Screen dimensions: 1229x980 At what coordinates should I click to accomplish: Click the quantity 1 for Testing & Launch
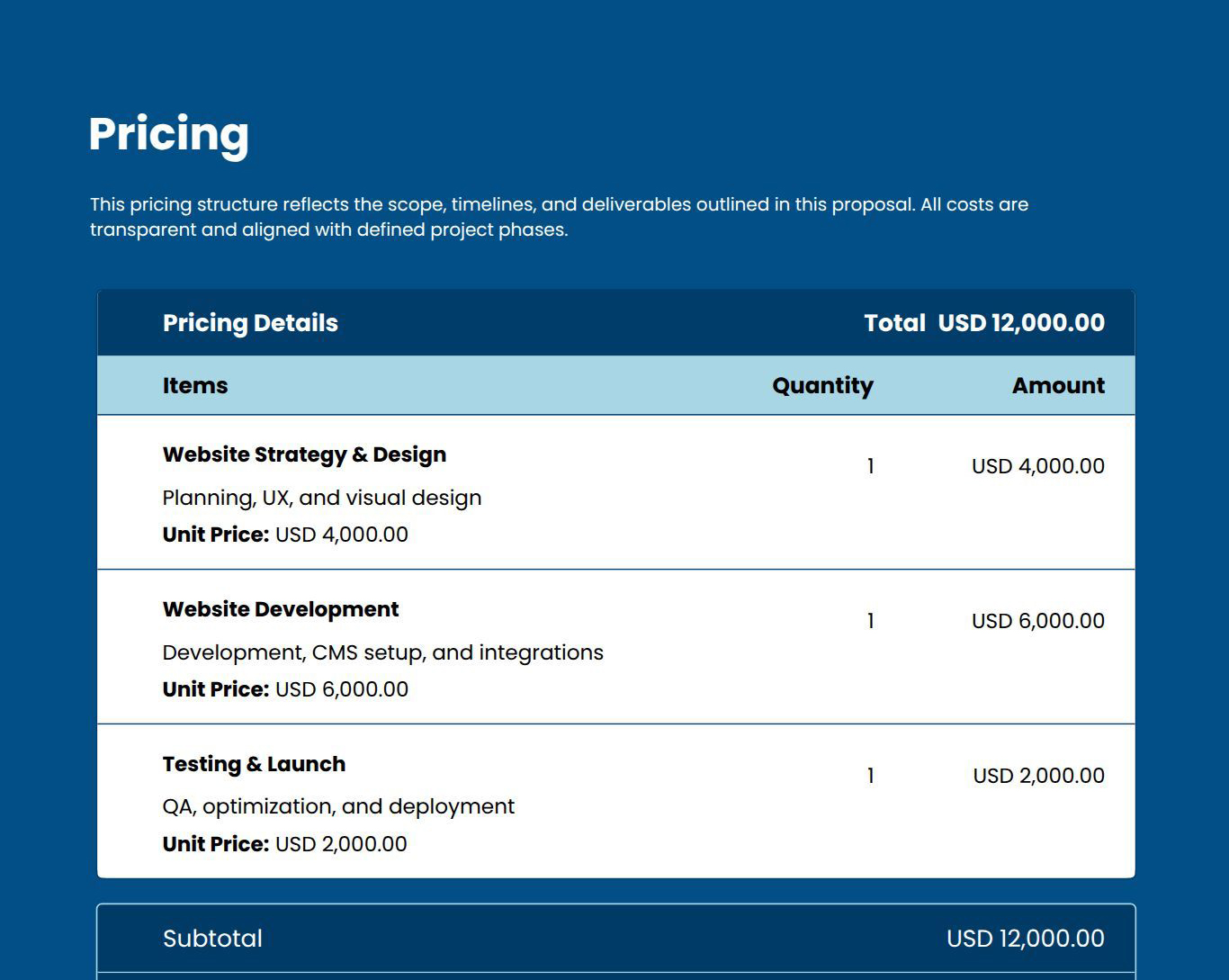(x=870, y=775)
